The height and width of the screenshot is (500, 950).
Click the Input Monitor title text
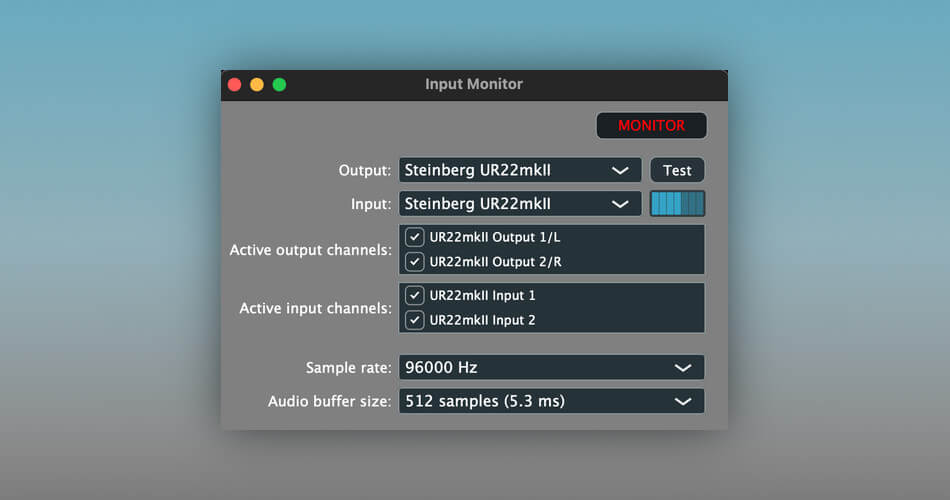tap(474, 84)
